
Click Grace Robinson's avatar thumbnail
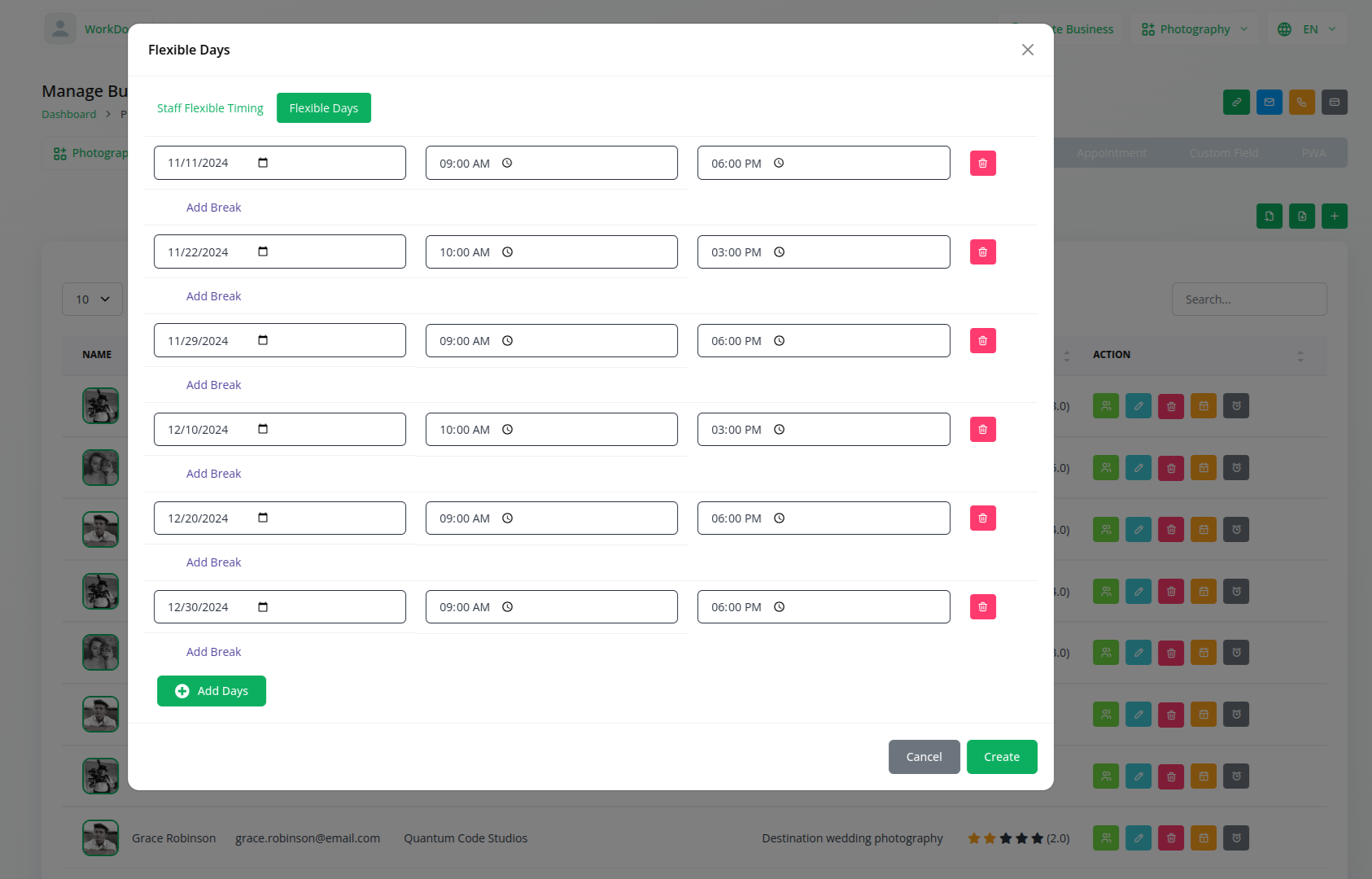(100, 838)
